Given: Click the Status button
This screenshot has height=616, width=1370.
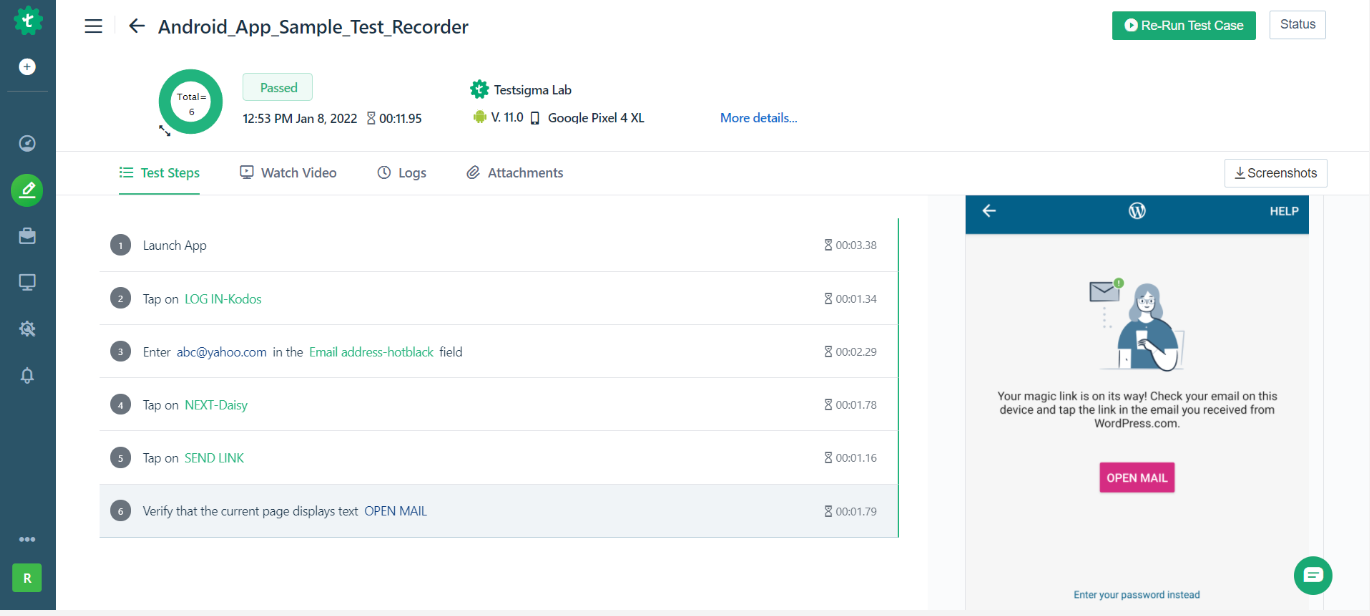Looking at the screenshot, I should point(1297,25).
